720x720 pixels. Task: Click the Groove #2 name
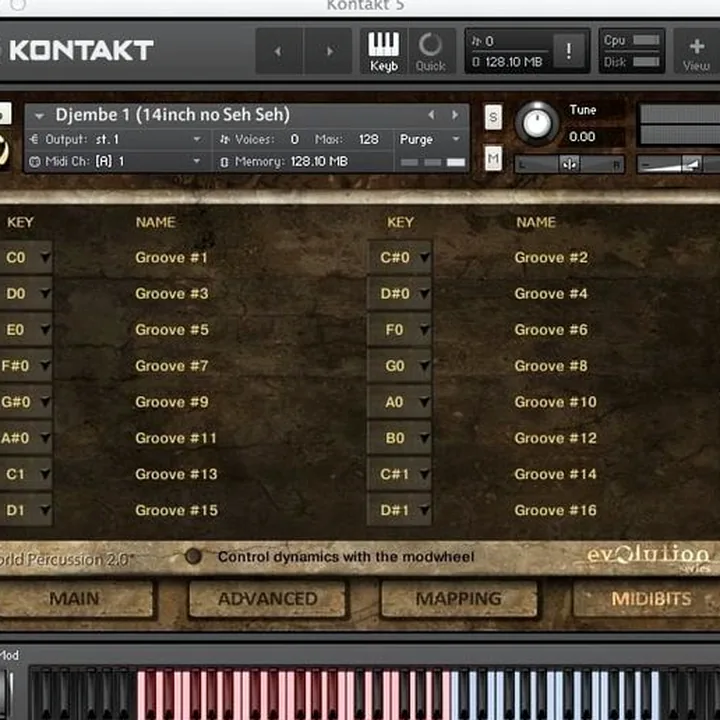[551, 258]
